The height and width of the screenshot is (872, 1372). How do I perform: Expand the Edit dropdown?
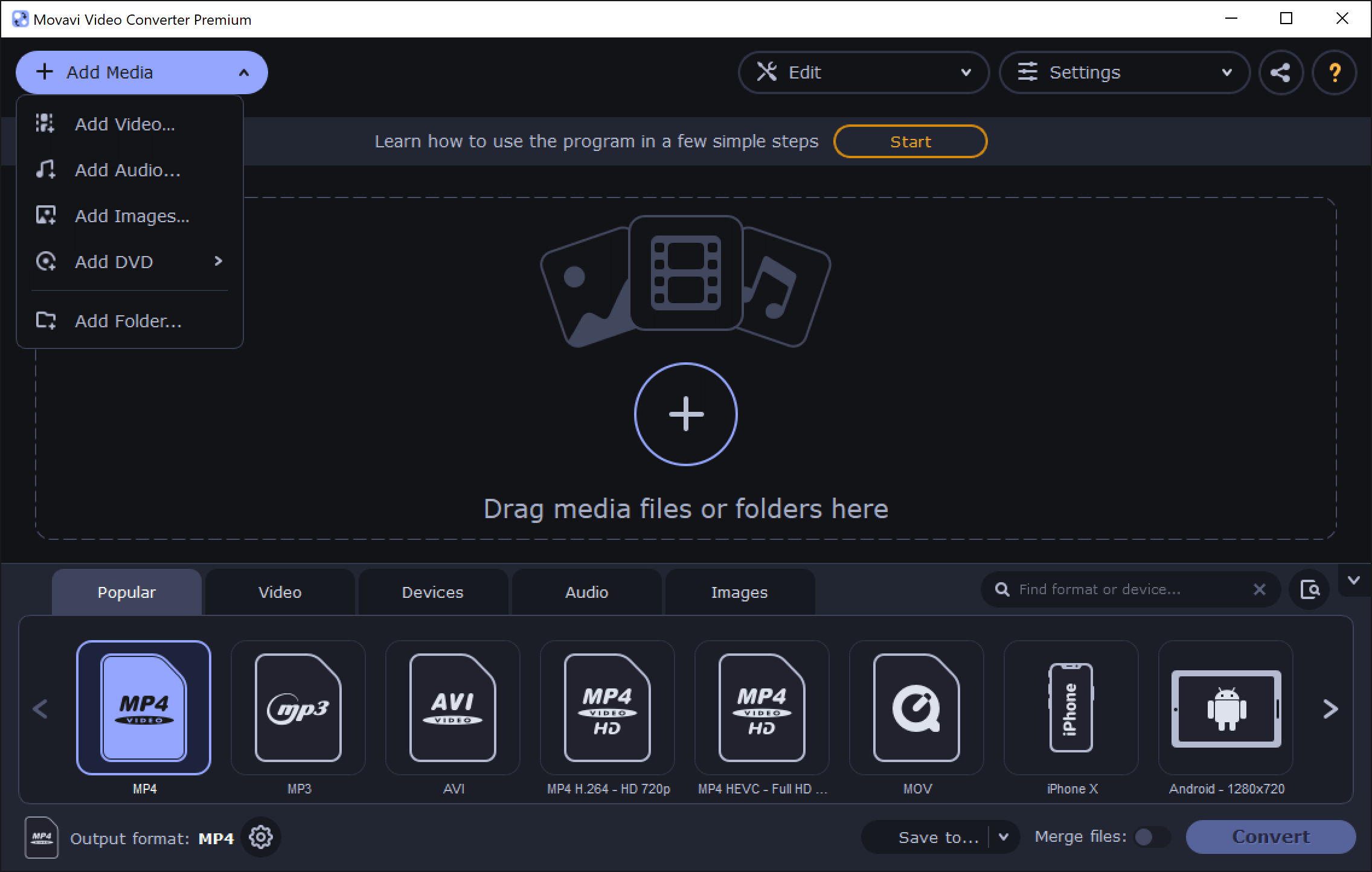(x=966, y=72)
